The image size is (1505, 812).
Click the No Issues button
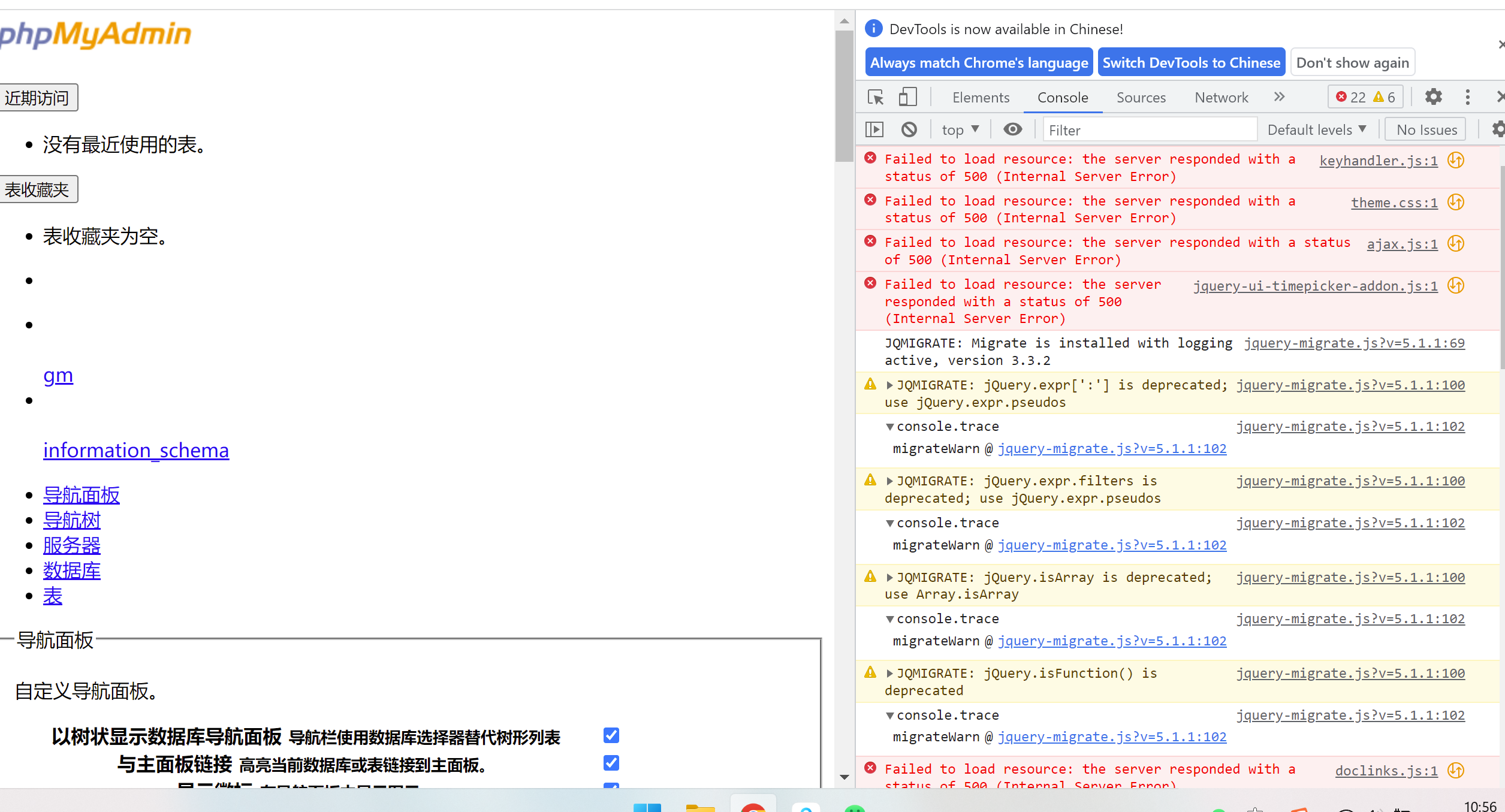[x=1426, y=129]
